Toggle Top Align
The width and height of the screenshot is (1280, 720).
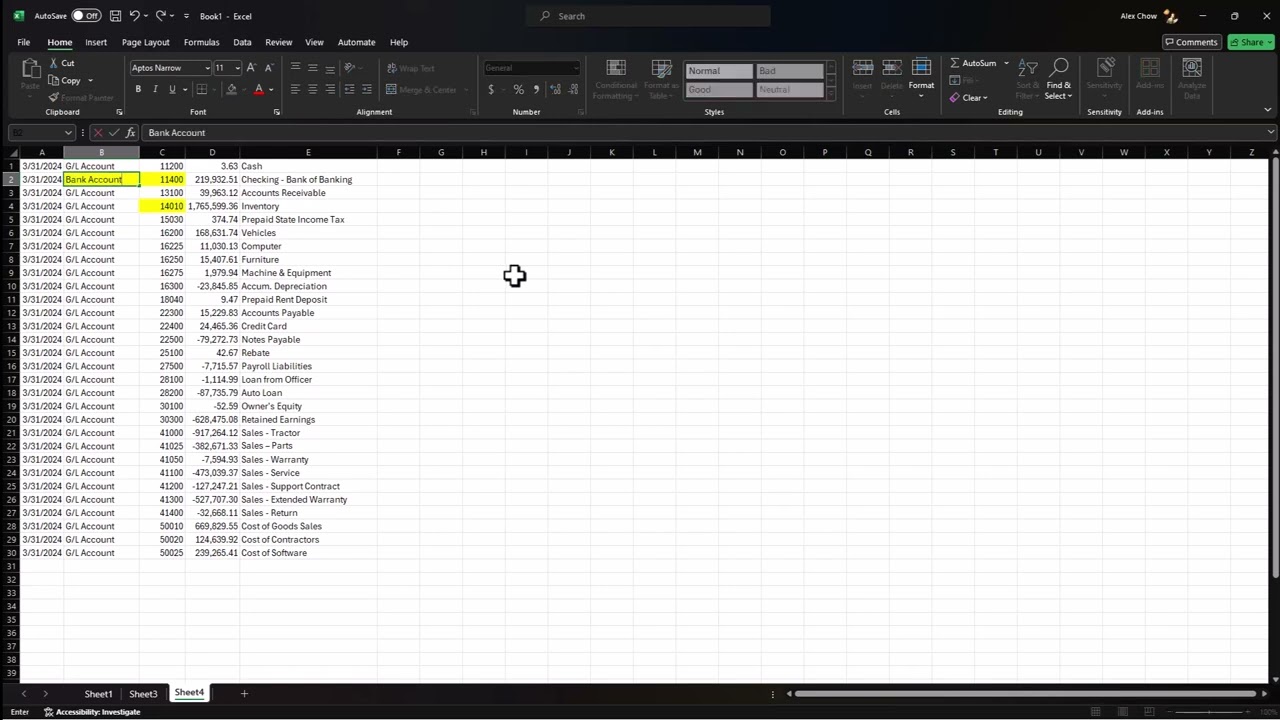pyautogui.click(x=295, y=68)
